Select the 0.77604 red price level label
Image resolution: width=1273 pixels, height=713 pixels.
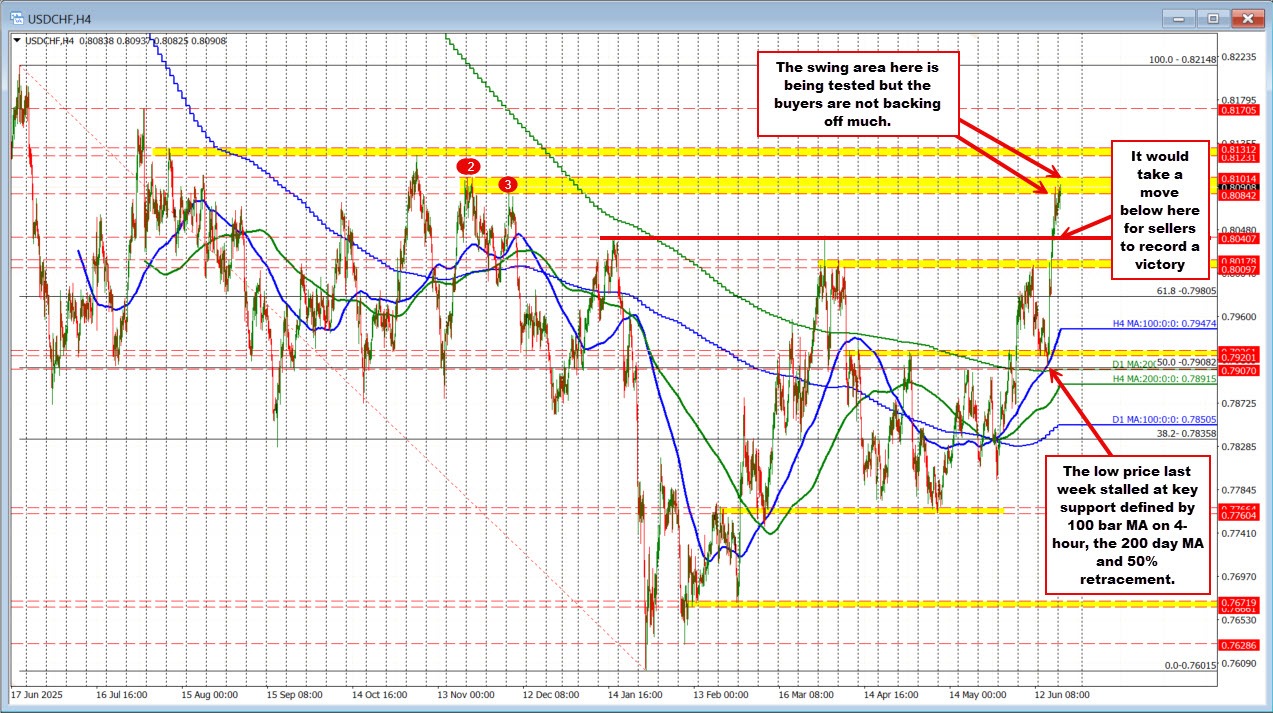(x=1237, y=517)
